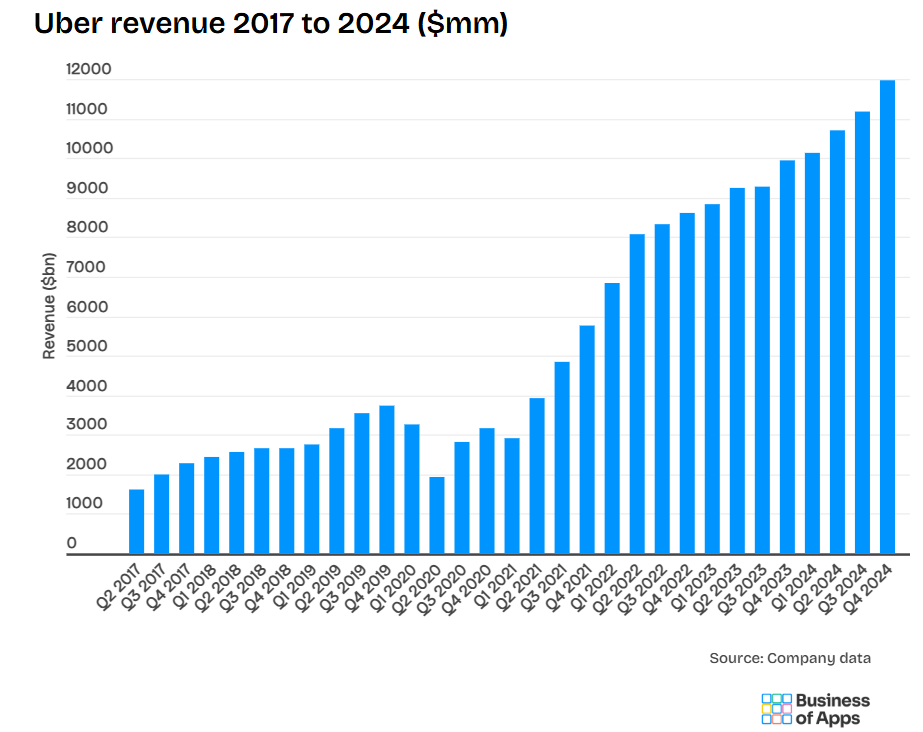Image resolution: width=923 pixels, height=732 pixels.
Task: Pick the bar for Q1 2023
Action: [x=712, y=379]
